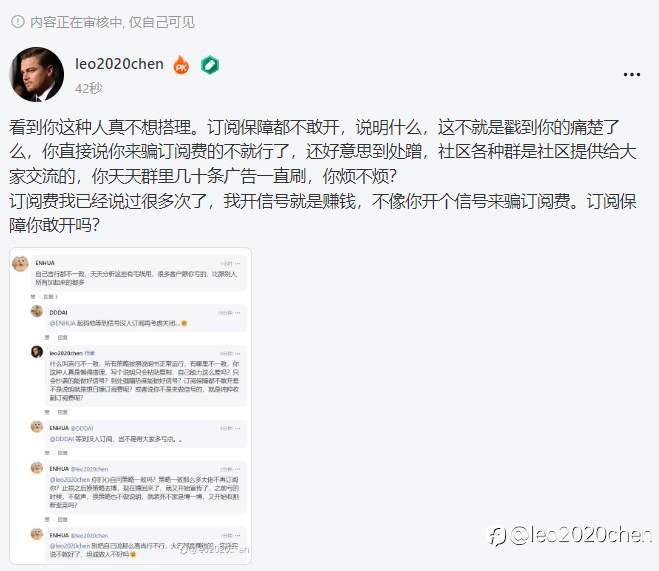This screenshot has height=571, width=659.
Task: Open leo2020chen's large profile avatar
Action: (37, 74)
